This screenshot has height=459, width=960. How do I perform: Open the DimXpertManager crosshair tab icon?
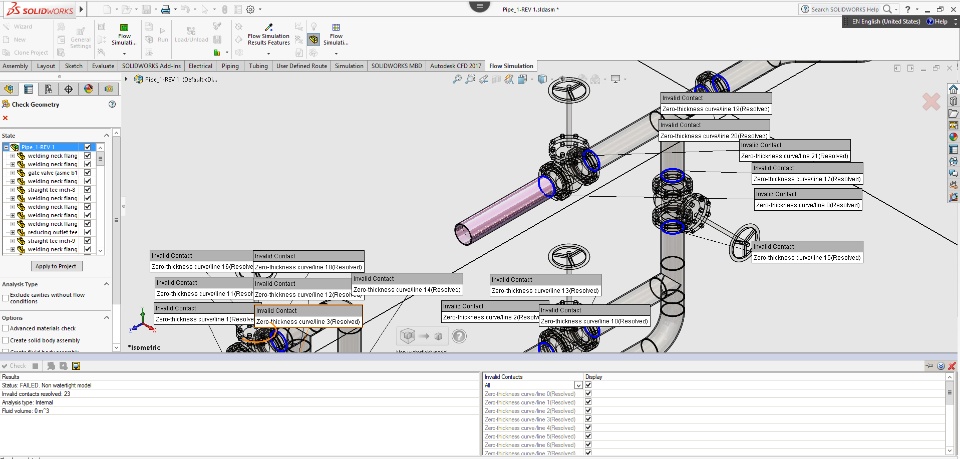click(68, 89)
